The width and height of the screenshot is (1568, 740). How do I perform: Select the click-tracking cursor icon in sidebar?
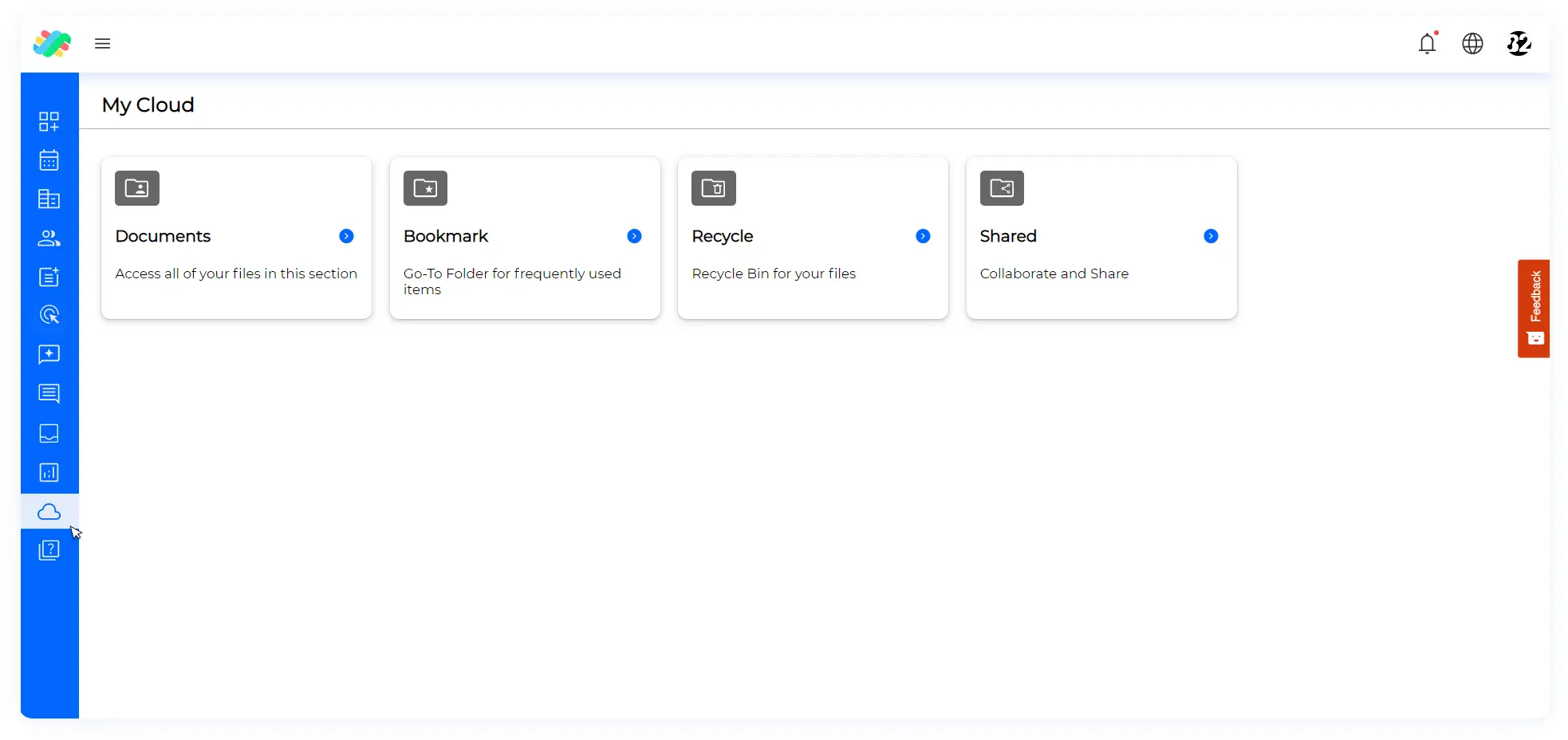(x=49, y=315)
